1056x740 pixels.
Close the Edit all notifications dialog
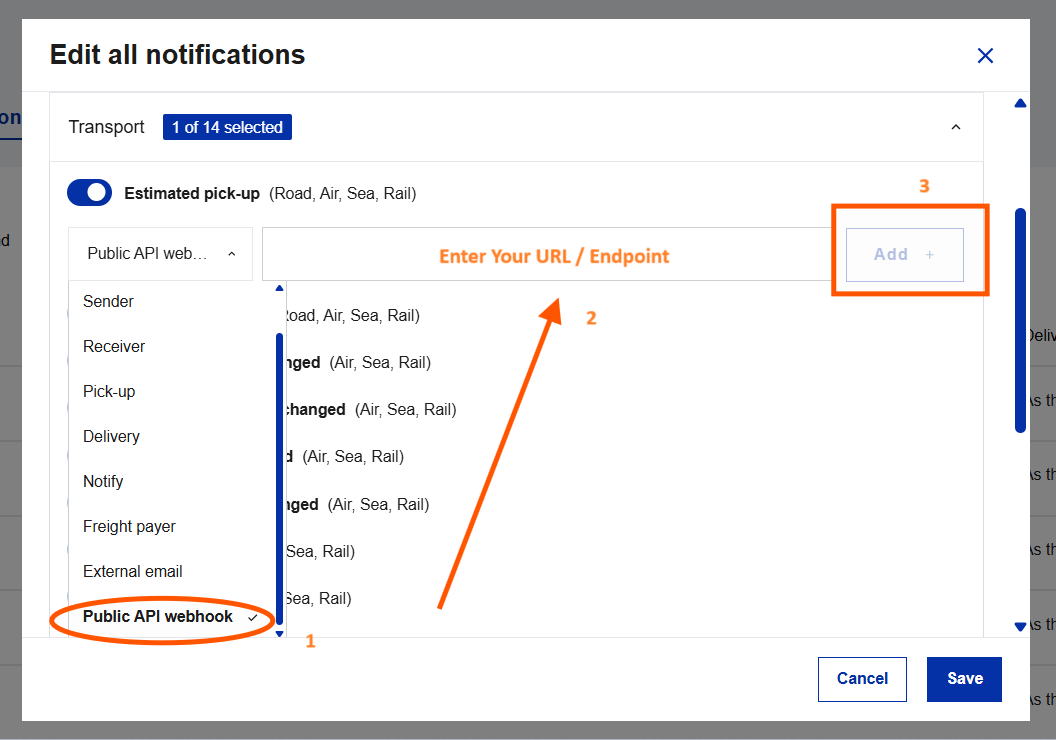(x=985, y=56)
